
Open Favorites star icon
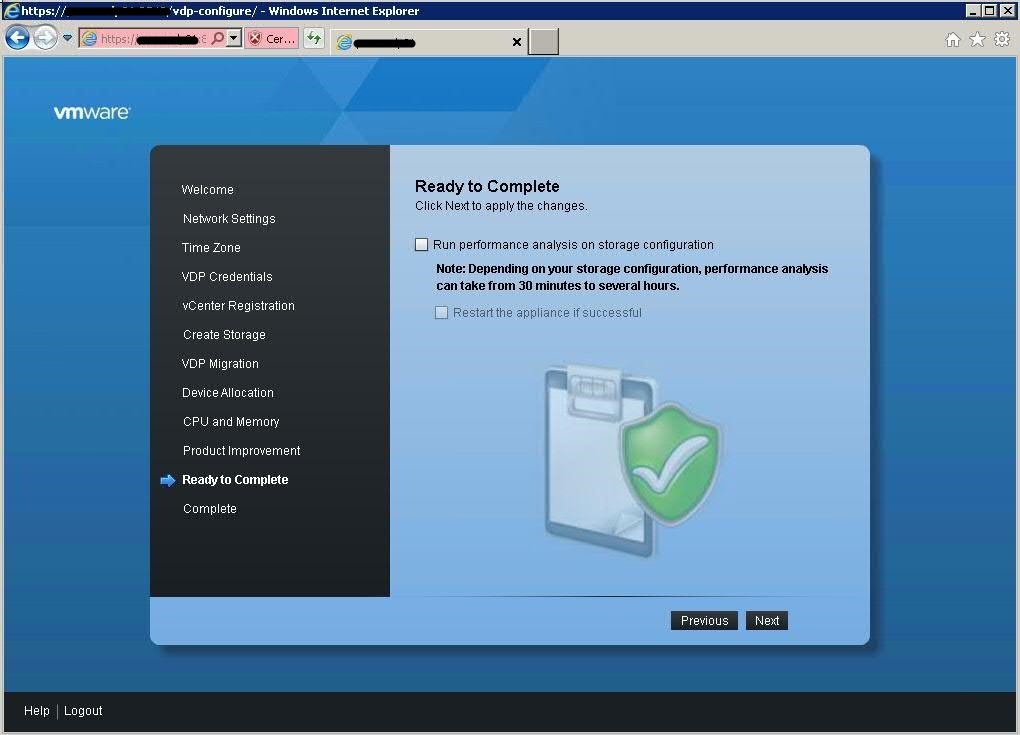point(977,40)
